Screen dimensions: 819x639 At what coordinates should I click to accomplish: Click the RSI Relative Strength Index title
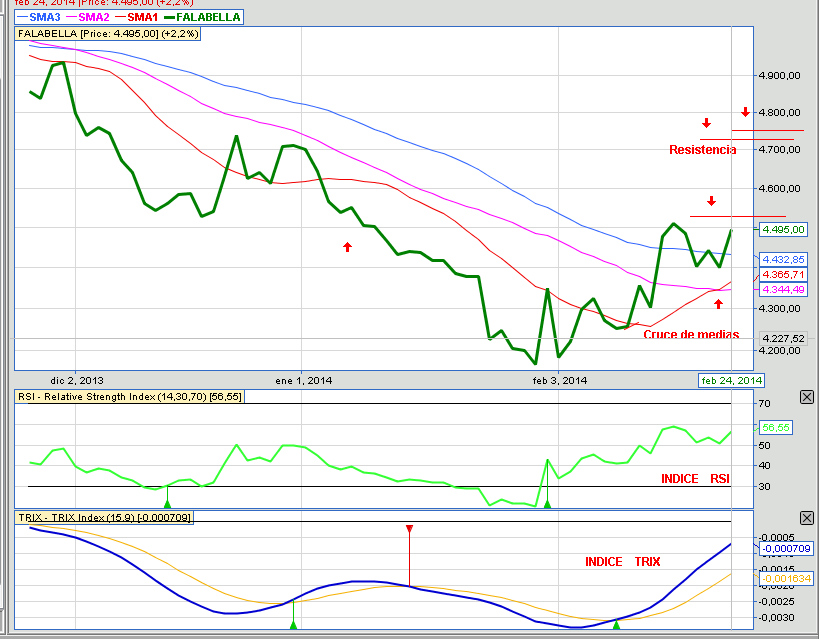pyautogui.click(x=130, y=397)
